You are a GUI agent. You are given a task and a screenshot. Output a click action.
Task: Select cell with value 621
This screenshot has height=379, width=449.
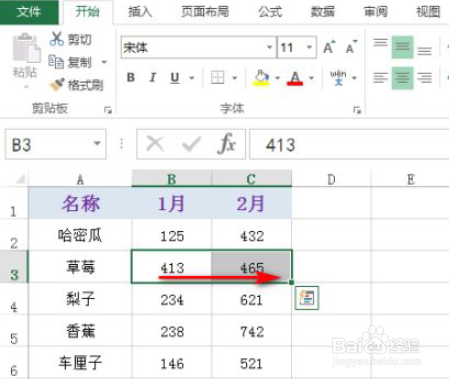[252, 299]
